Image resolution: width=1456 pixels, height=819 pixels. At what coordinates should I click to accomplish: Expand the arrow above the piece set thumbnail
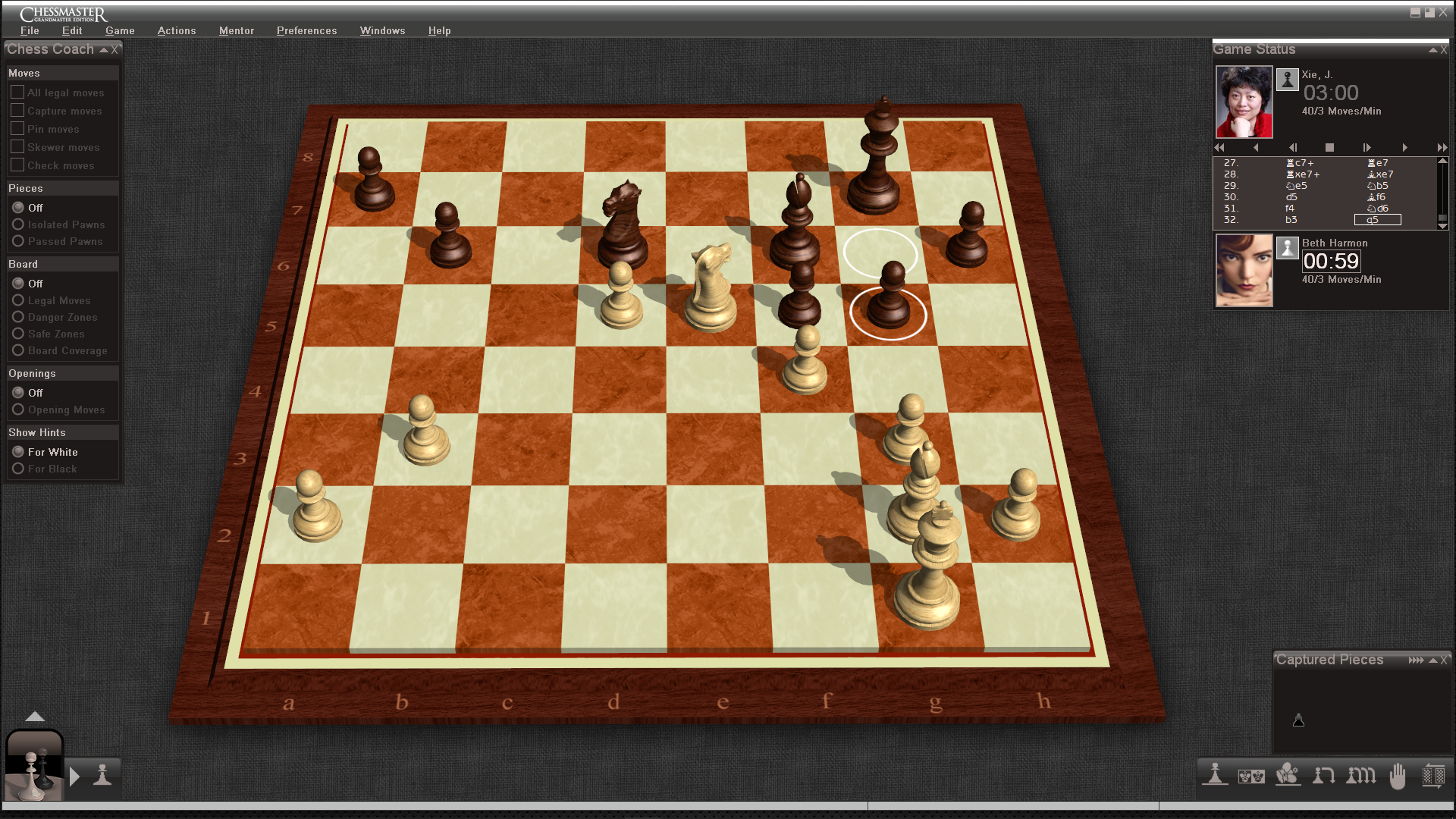[x=35, y=717]
